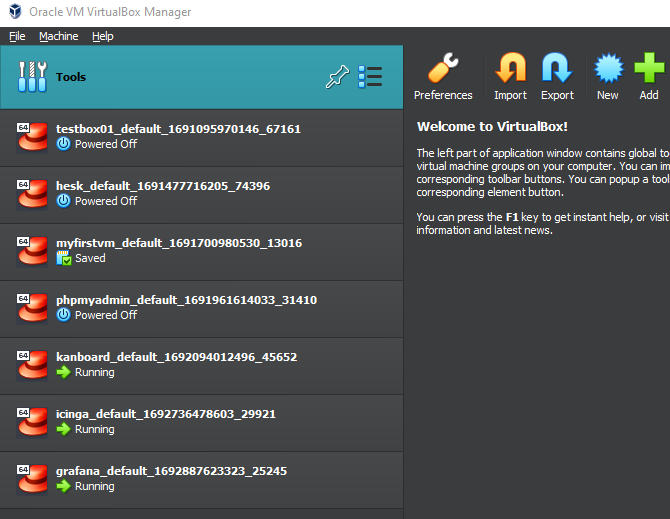Screen dimensions: 670x519
Task: Select the running grafana_default machine
Action: (x=171, y=471)
